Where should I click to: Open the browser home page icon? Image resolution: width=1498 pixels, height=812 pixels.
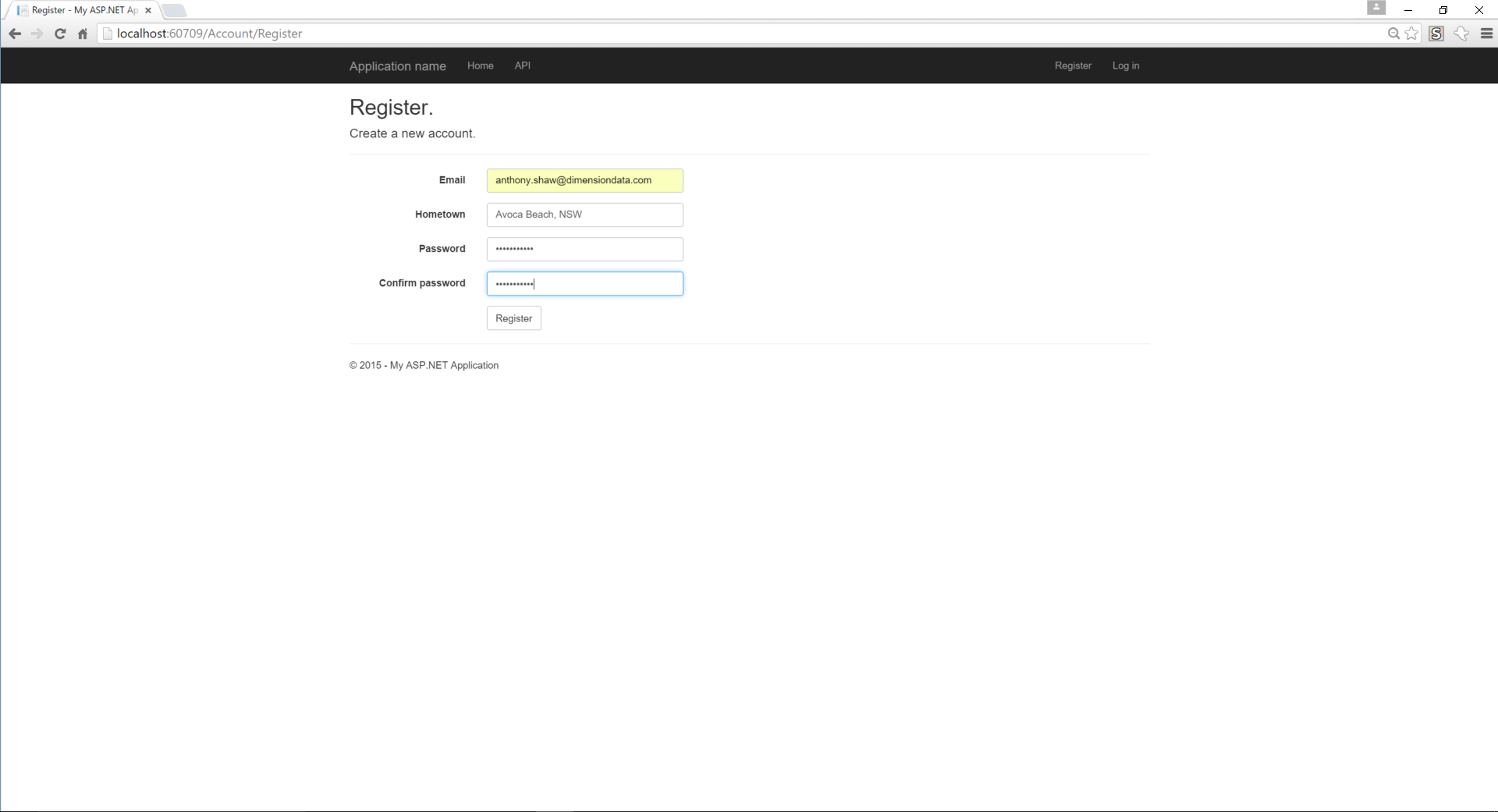pyautogui.click(x=82, y=34)
